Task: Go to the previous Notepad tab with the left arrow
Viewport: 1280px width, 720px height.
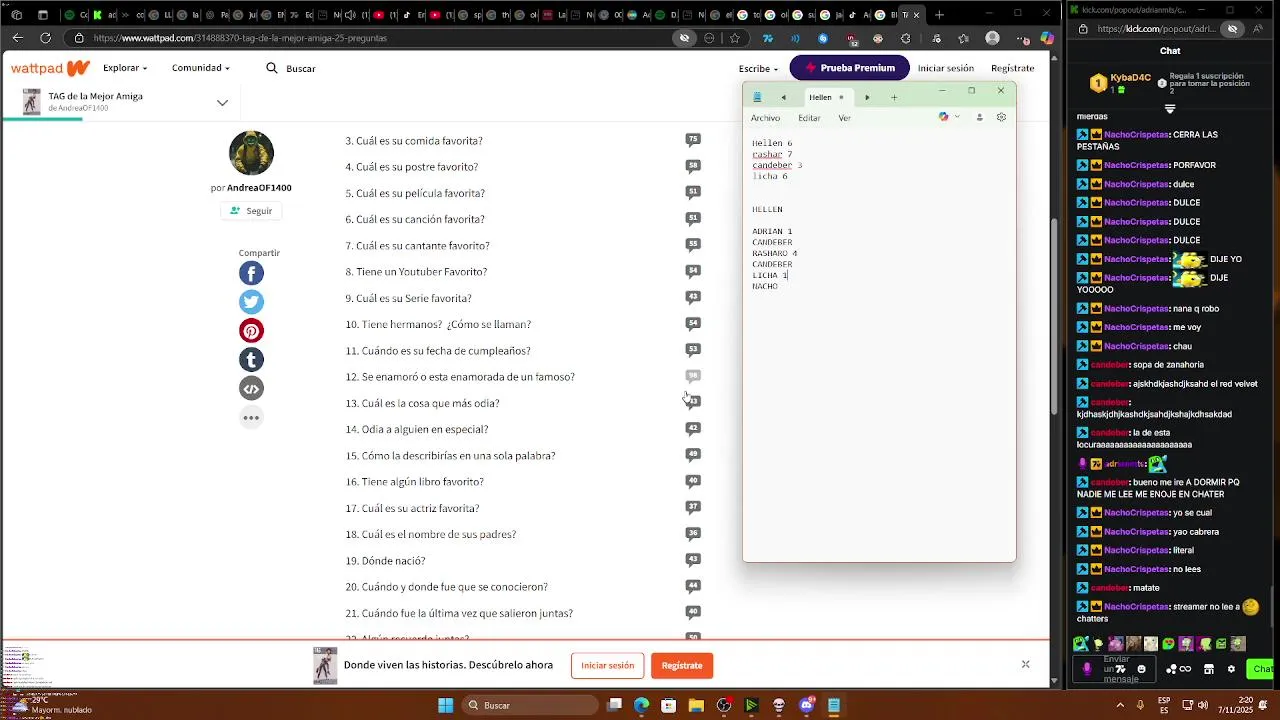Action: [x=783, y=97]
